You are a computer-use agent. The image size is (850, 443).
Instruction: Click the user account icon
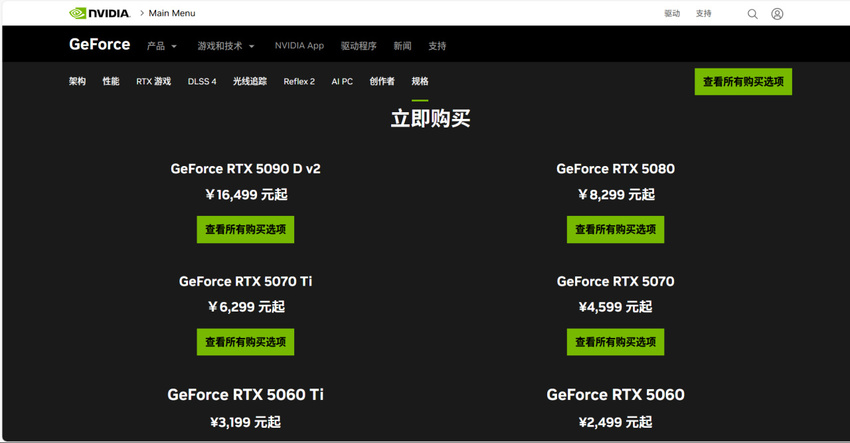click(777, 14)
